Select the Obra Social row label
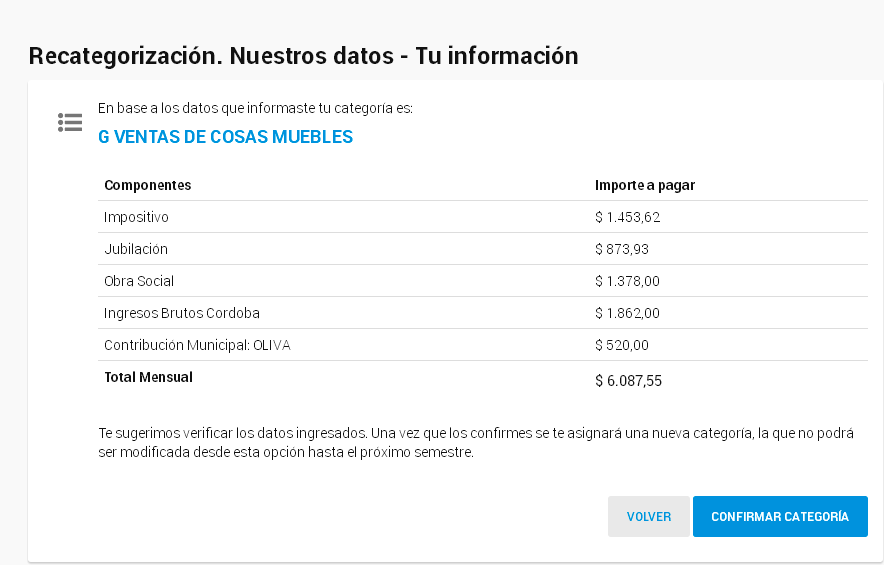Screen dimensions: 884x565 tap(139, 281)
